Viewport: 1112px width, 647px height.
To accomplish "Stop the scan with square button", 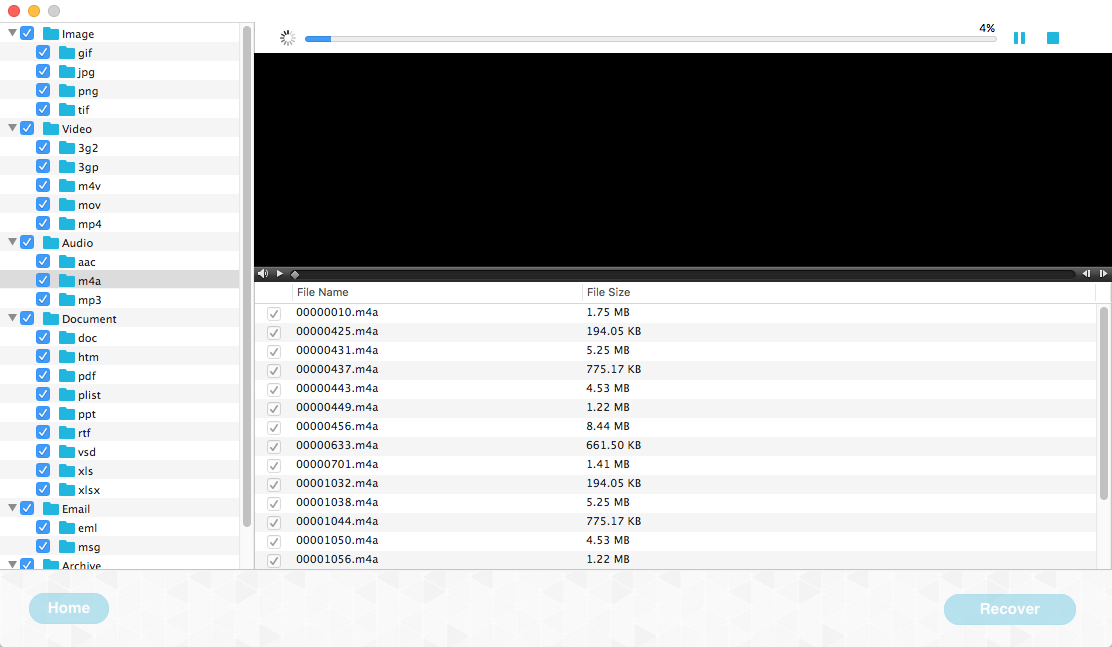I will pyautogui.click(x=1052, y=38).
